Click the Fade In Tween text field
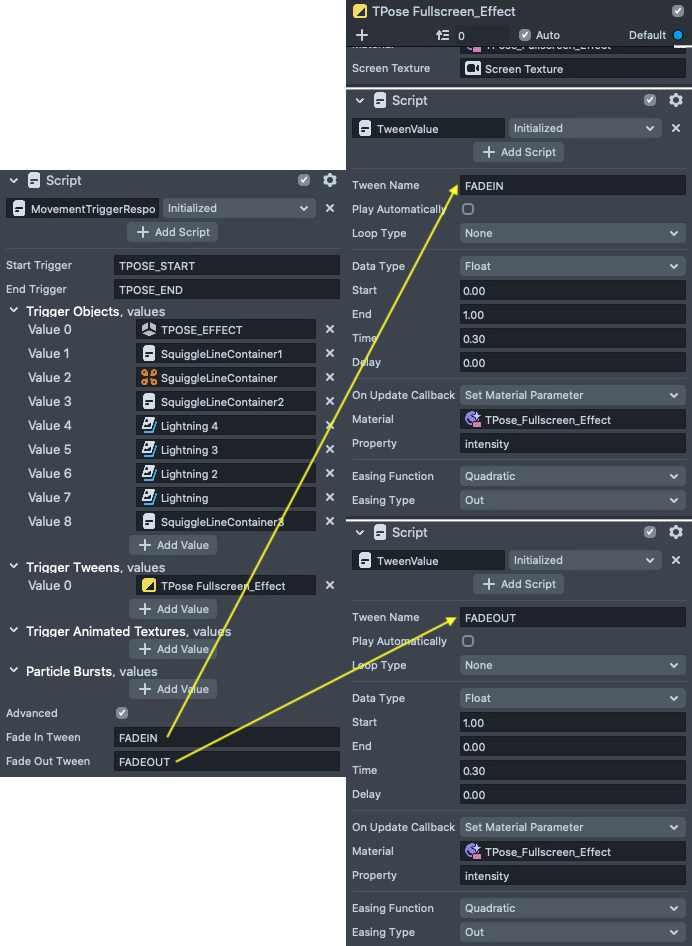 [227, 738]
